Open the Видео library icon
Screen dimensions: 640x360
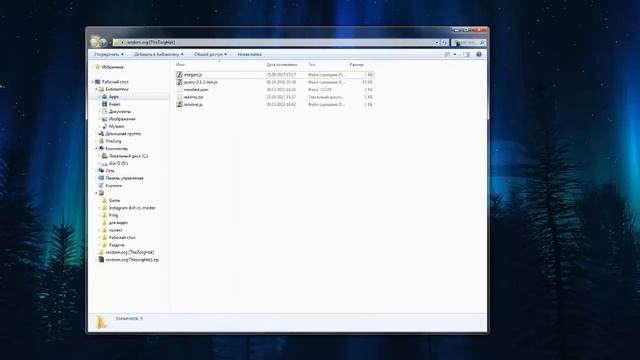click(104, 104)
